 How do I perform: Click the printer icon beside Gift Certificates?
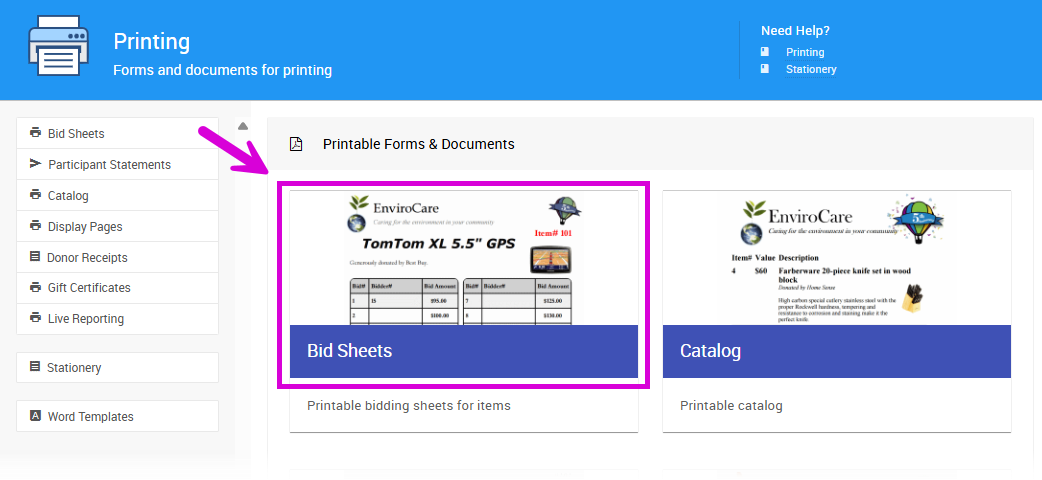click(x=36, y=288)
